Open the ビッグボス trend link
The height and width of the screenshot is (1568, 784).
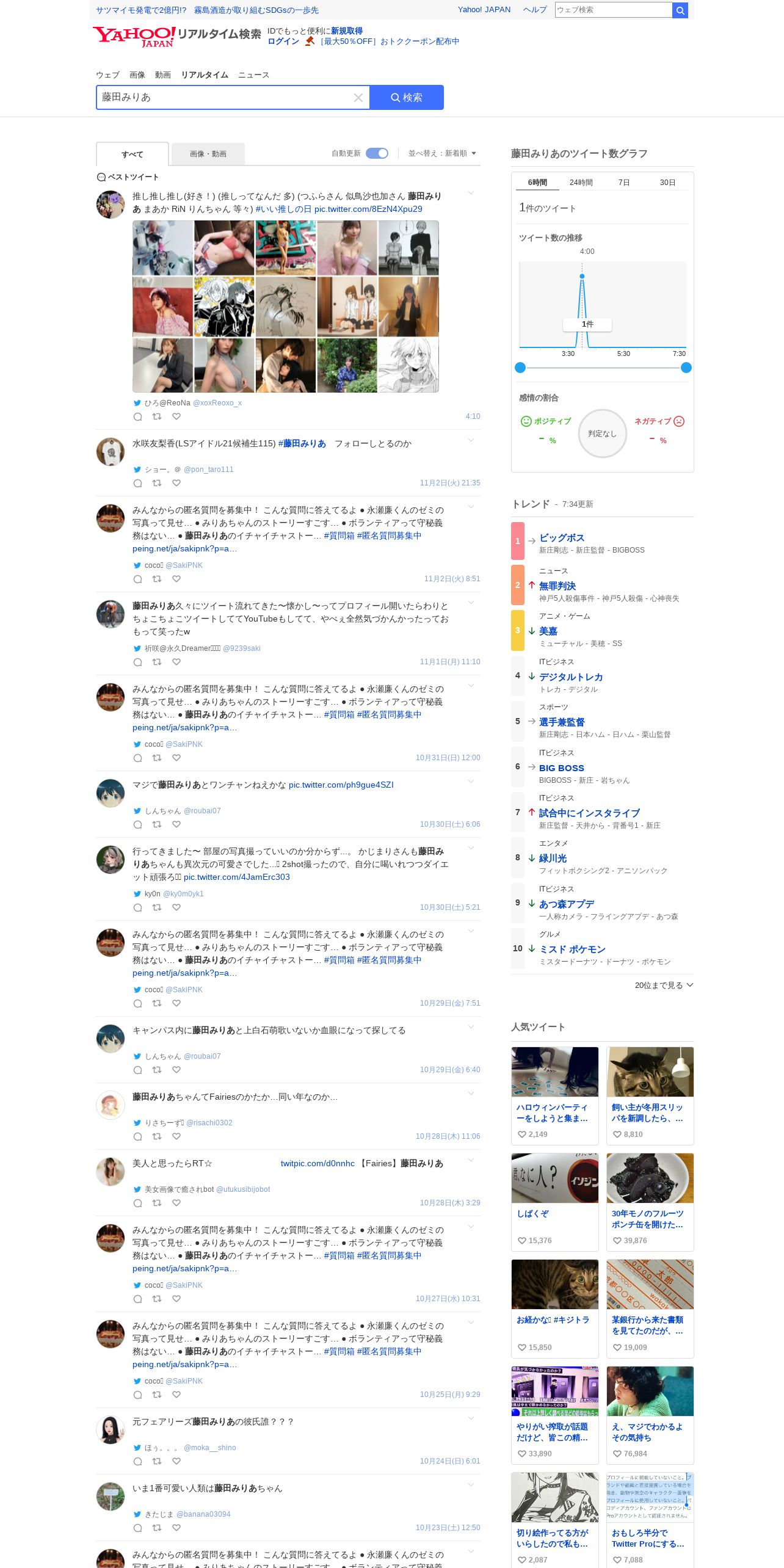click(562, 538)
